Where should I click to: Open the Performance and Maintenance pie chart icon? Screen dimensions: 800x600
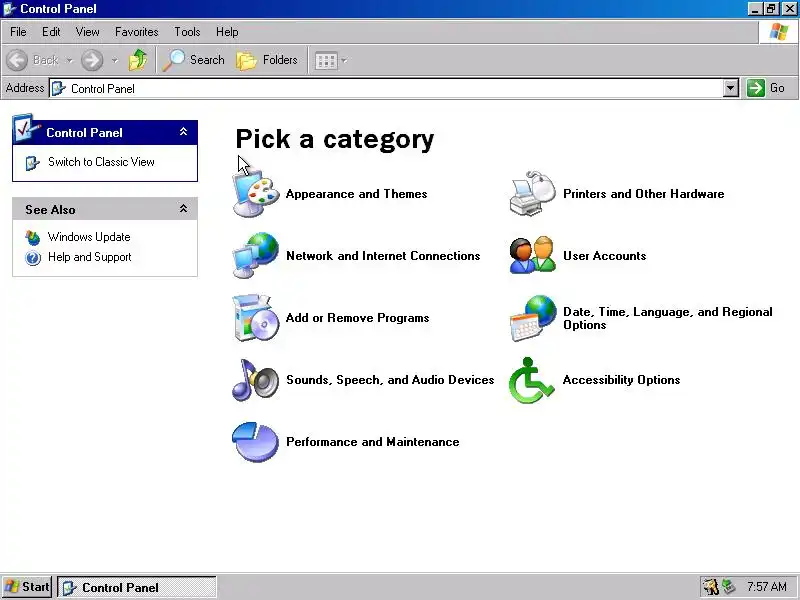256,442
